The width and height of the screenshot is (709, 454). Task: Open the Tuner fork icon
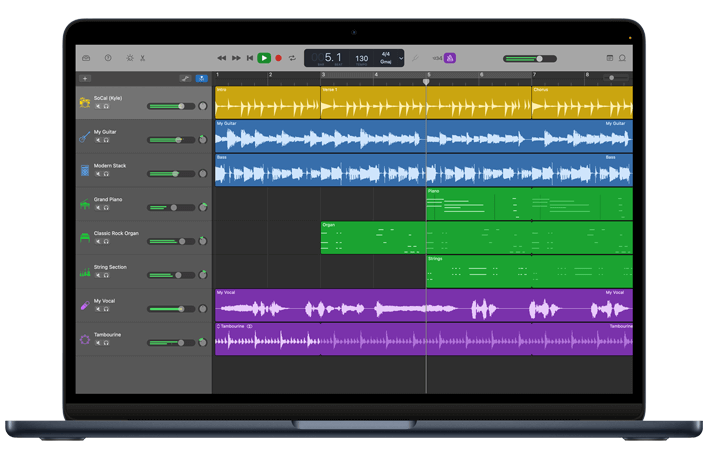tap(415, 58)
